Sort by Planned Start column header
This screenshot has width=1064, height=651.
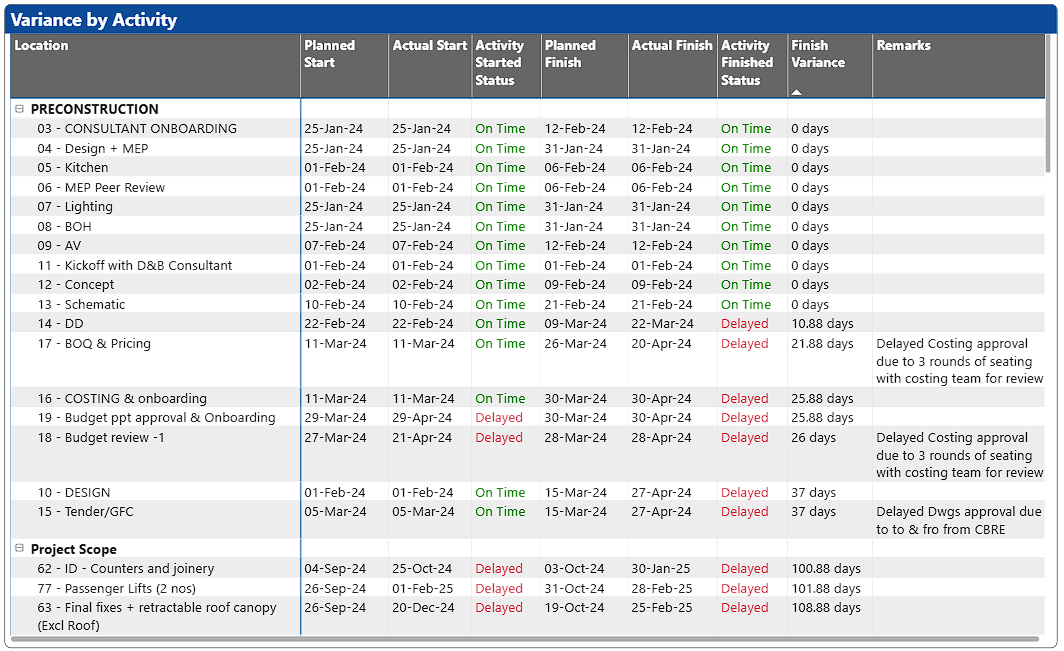coord(330,54)
